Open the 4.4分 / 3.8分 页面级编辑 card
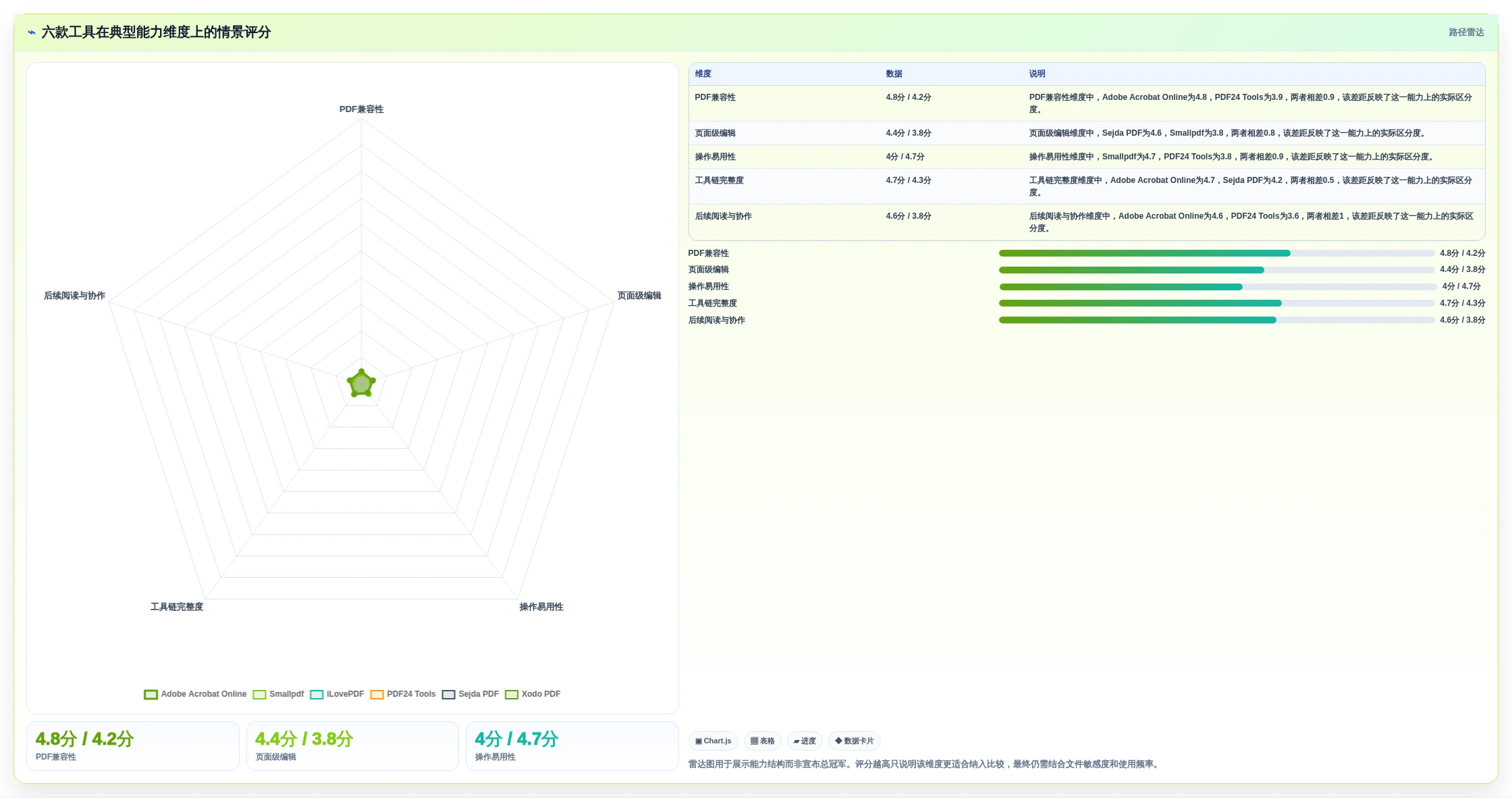This screenshot has height=798, width=1512. pyautogui.click(x=352, y=746)
